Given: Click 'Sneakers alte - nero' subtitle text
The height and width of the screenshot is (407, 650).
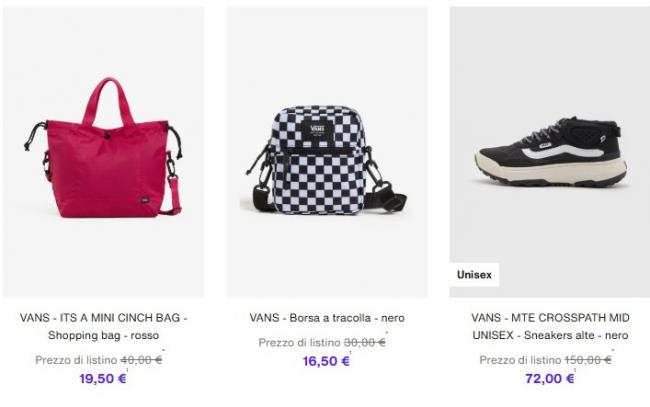Looking at the screenshot, I should click(x=576, y=335).
